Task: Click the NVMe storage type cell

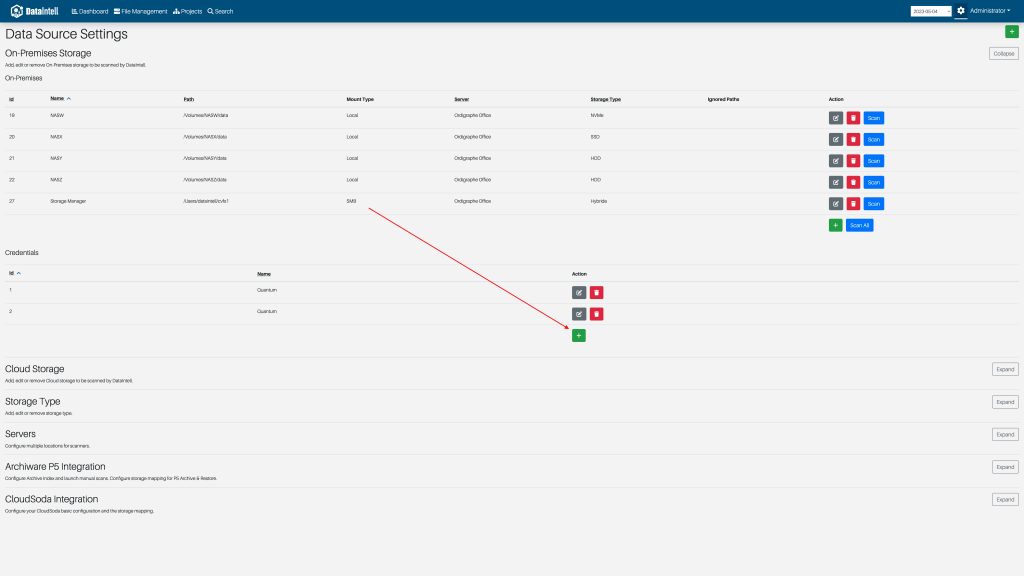Action: (x=597, y=116)
